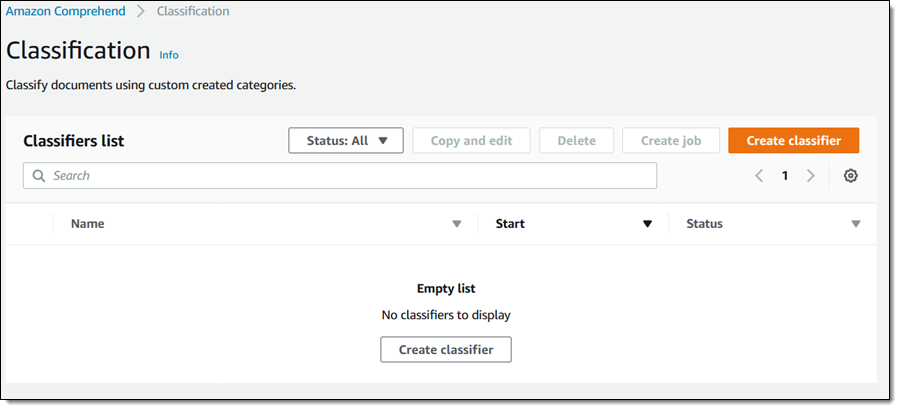Click the sort arrow in the Start column
This screenshot has width=900, height=410.
tap(647, 224)
